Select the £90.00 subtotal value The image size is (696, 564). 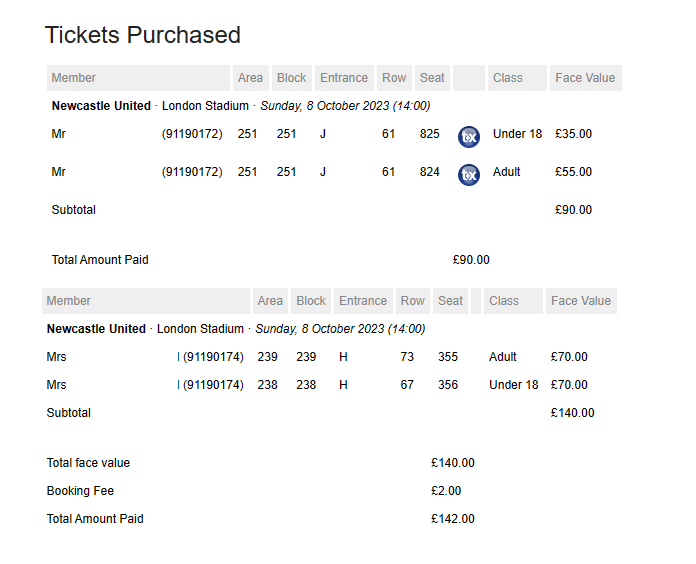coord(573,210)
